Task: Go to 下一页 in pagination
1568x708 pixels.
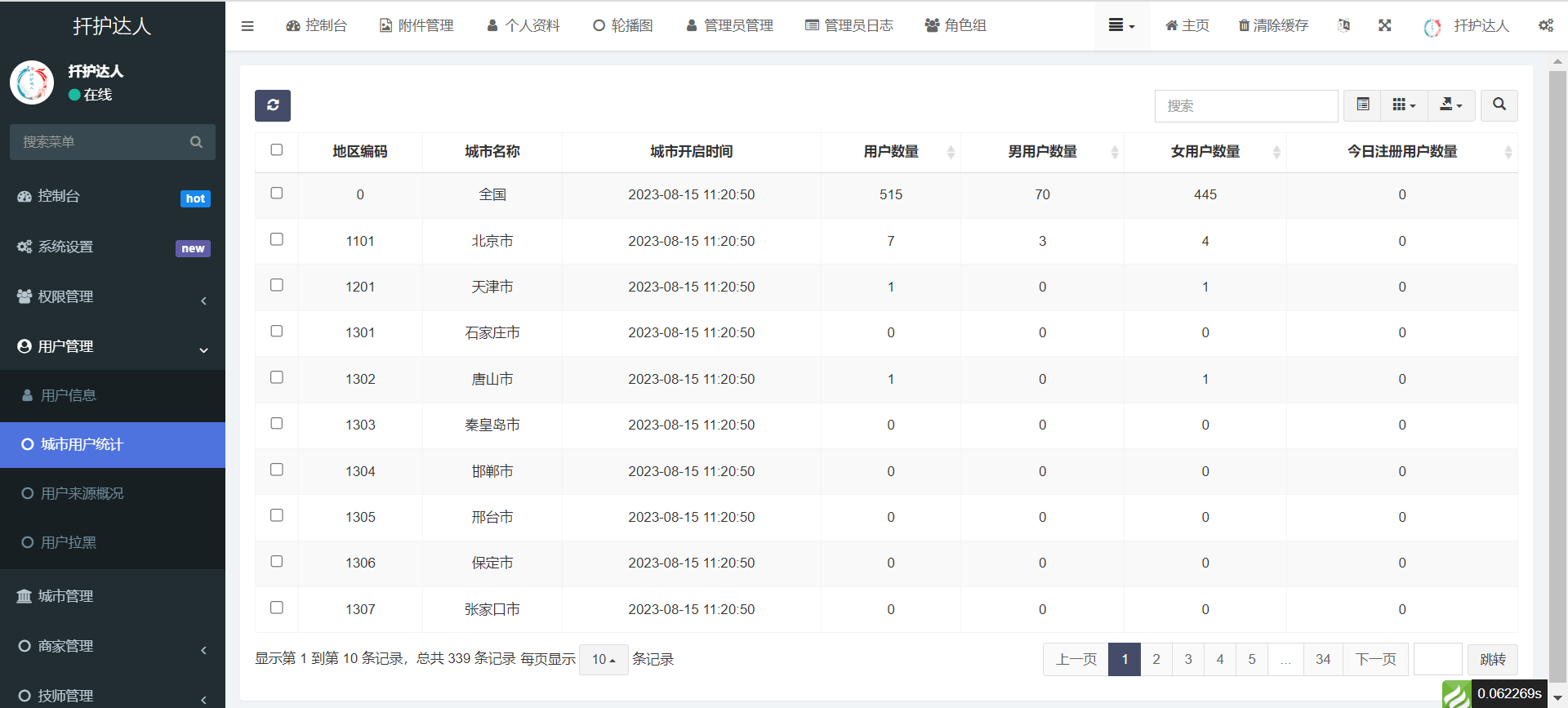Action: [1375, 660]
